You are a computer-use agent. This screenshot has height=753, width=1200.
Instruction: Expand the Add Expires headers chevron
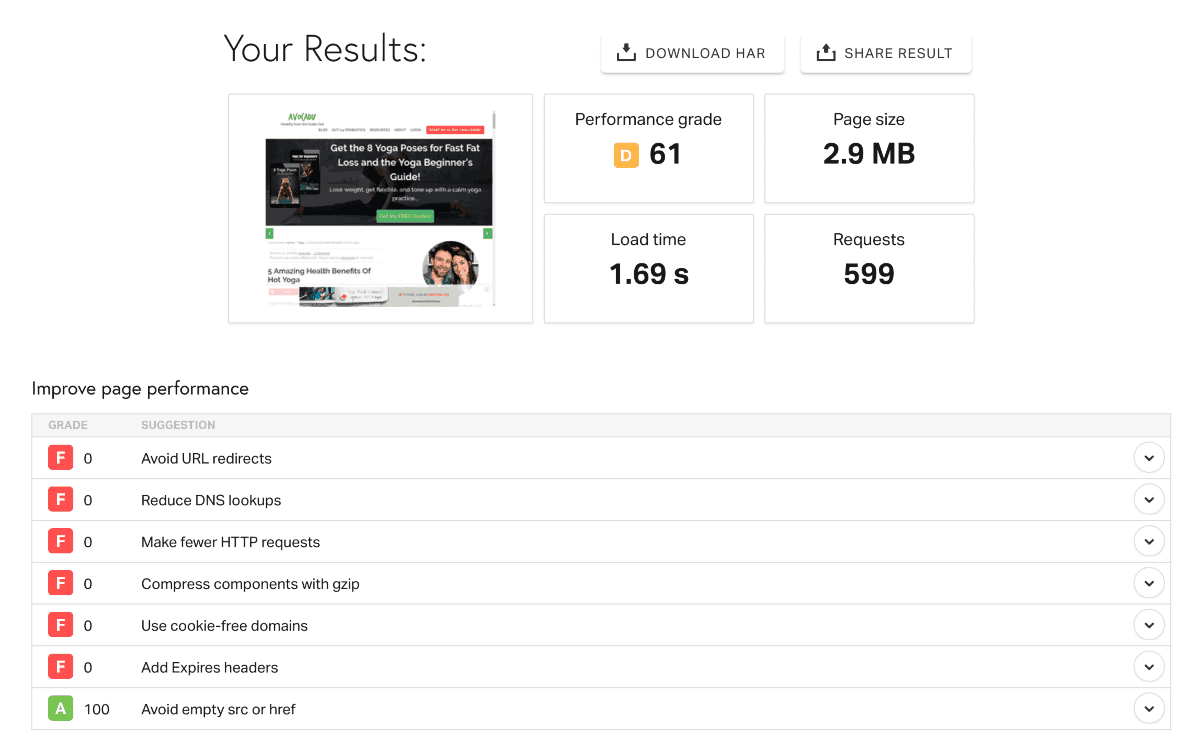[1149, 667]
